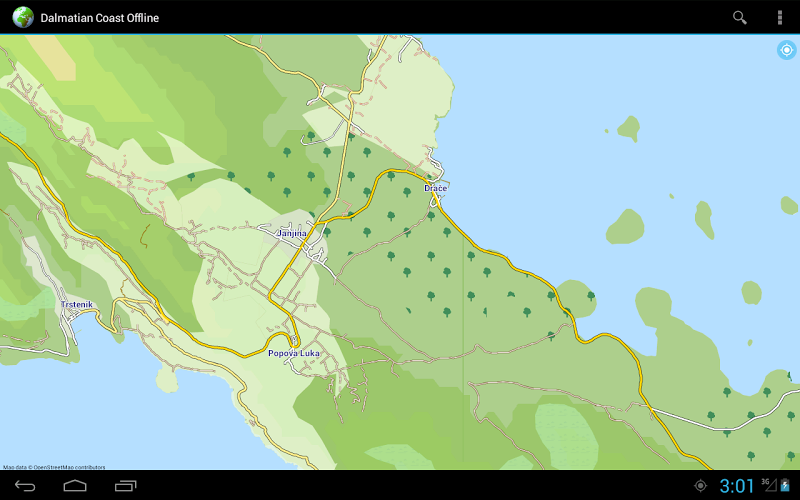Tap the GPS status icon in system bar
This screenshot has height=500, width=800.
click(x=701, y=486)
